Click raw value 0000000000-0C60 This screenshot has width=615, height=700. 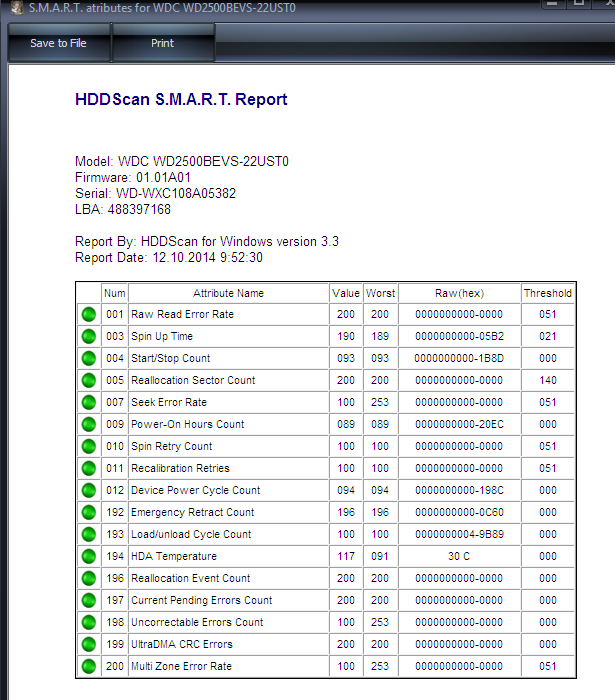coord(459,512)
